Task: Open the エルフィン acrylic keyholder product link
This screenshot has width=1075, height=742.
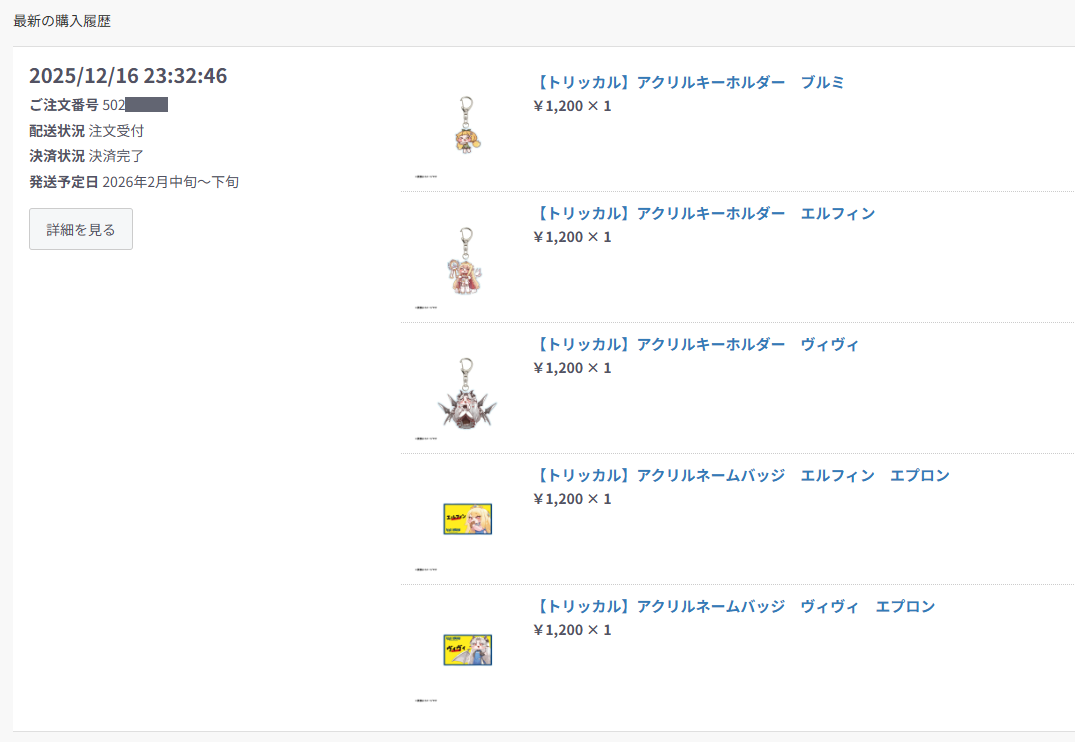Action: pos(704,213)
